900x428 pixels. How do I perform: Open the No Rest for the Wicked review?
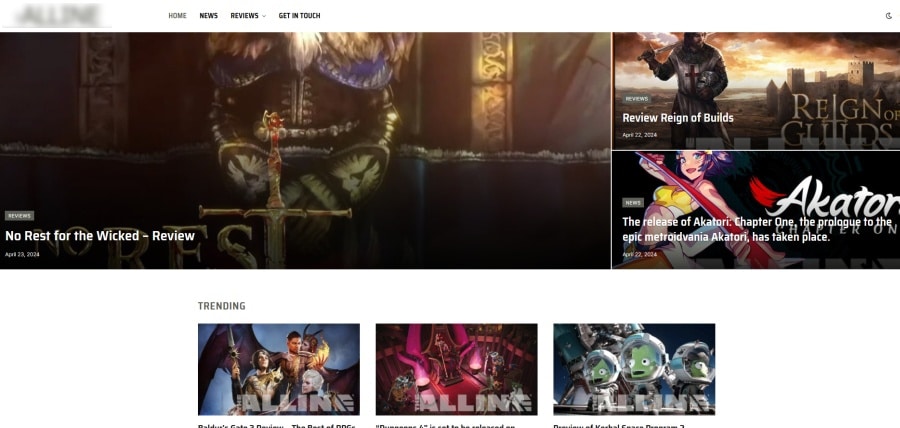(100, 236)
